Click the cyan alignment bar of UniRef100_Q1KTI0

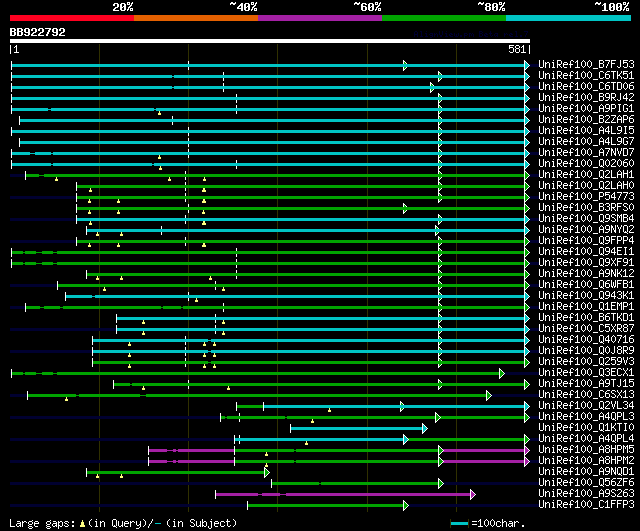pyautogui.click(x=357, y=428)
